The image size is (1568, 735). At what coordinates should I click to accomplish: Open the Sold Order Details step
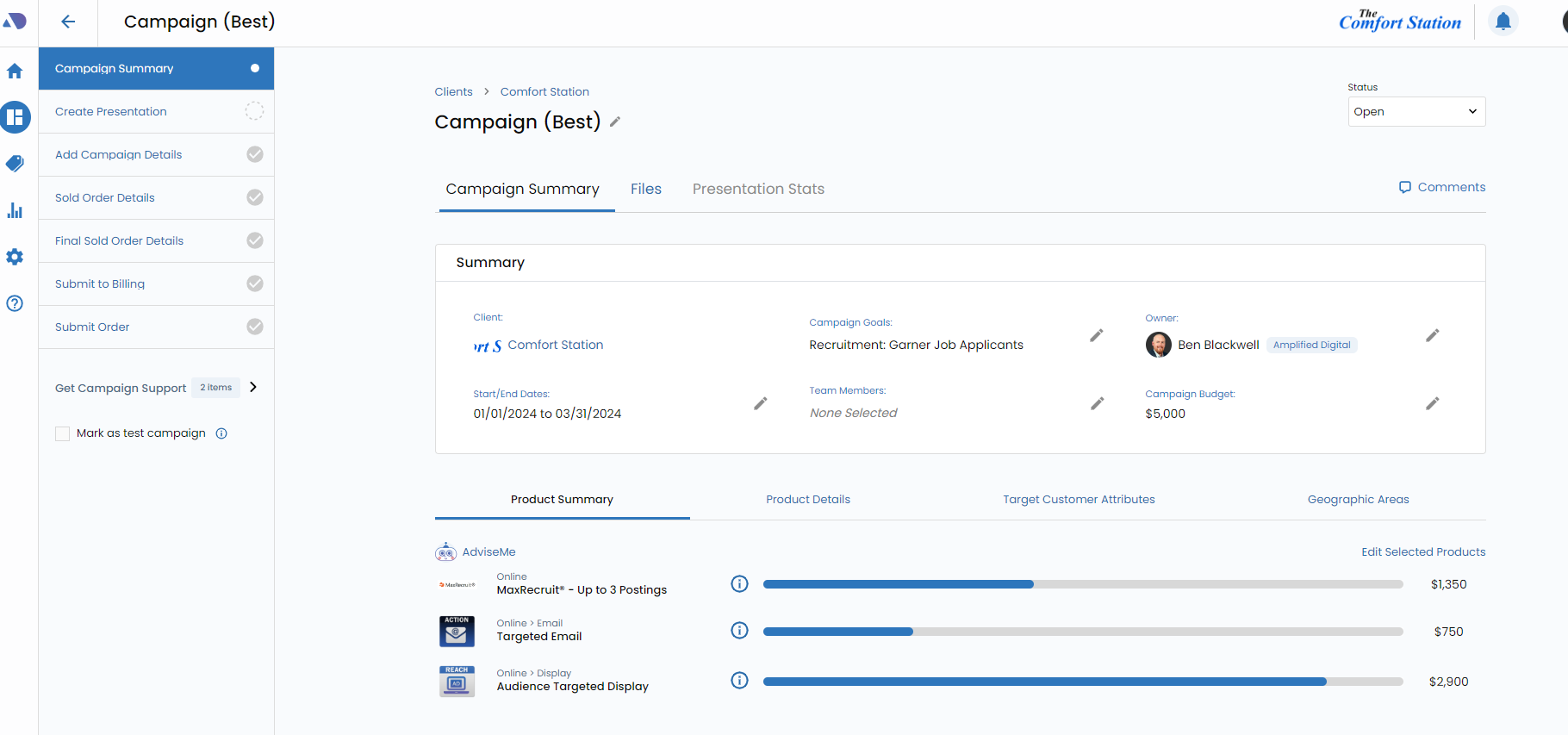[105, 197]
